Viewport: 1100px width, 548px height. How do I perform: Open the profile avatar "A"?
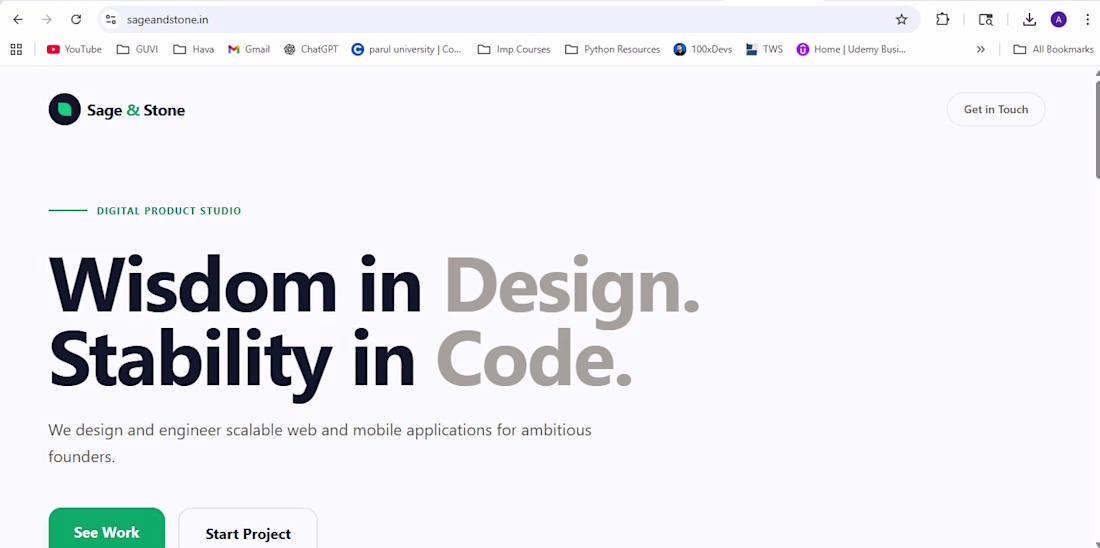coord(1059,20)
